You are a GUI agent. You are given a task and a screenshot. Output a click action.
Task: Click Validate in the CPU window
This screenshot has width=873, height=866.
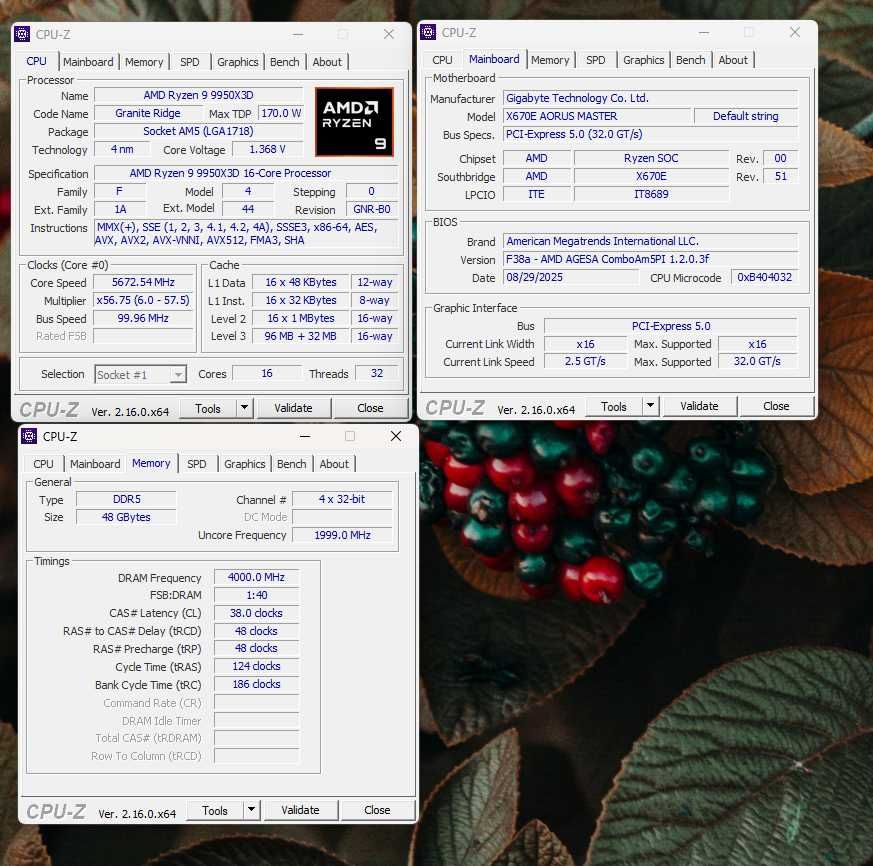point(293,408)
